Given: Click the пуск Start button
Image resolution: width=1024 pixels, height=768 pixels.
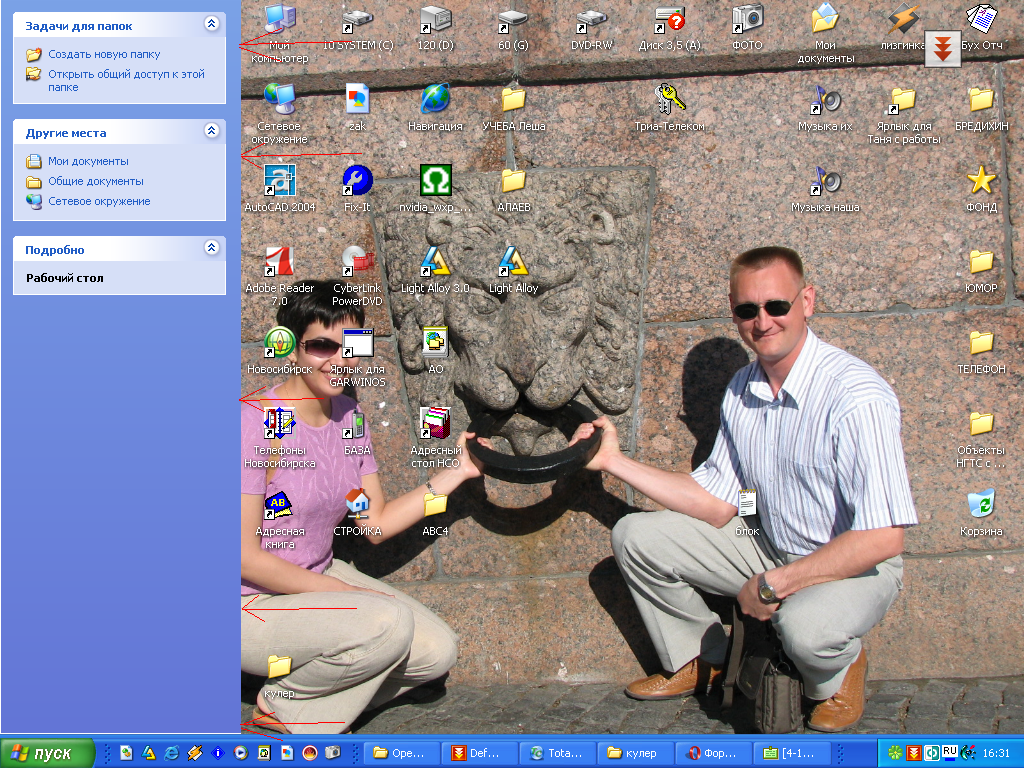Looking at the screenshot, I should click(47, 753).
